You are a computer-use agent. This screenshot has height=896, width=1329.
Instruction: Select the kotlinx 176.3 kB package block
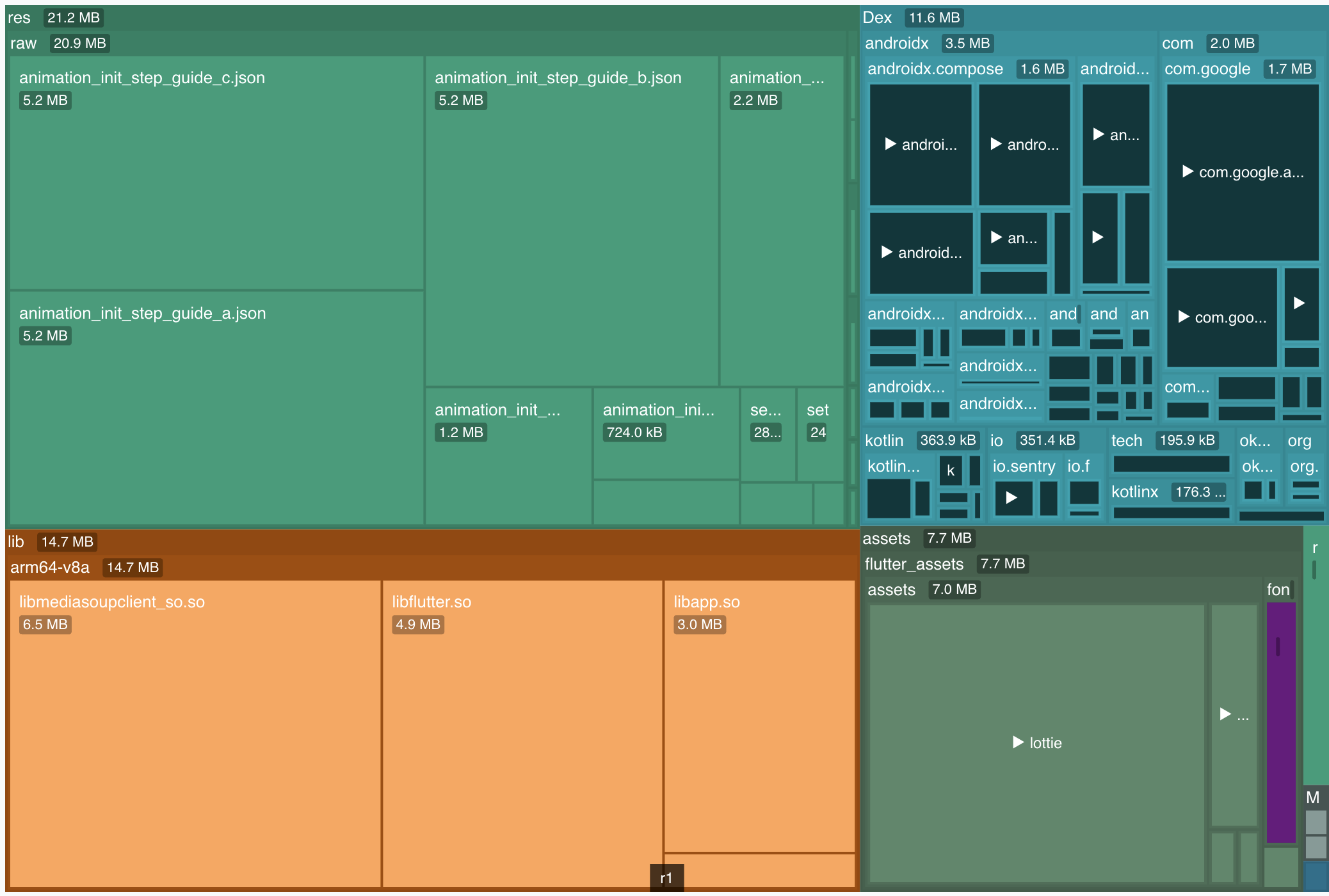[1135, 492]
